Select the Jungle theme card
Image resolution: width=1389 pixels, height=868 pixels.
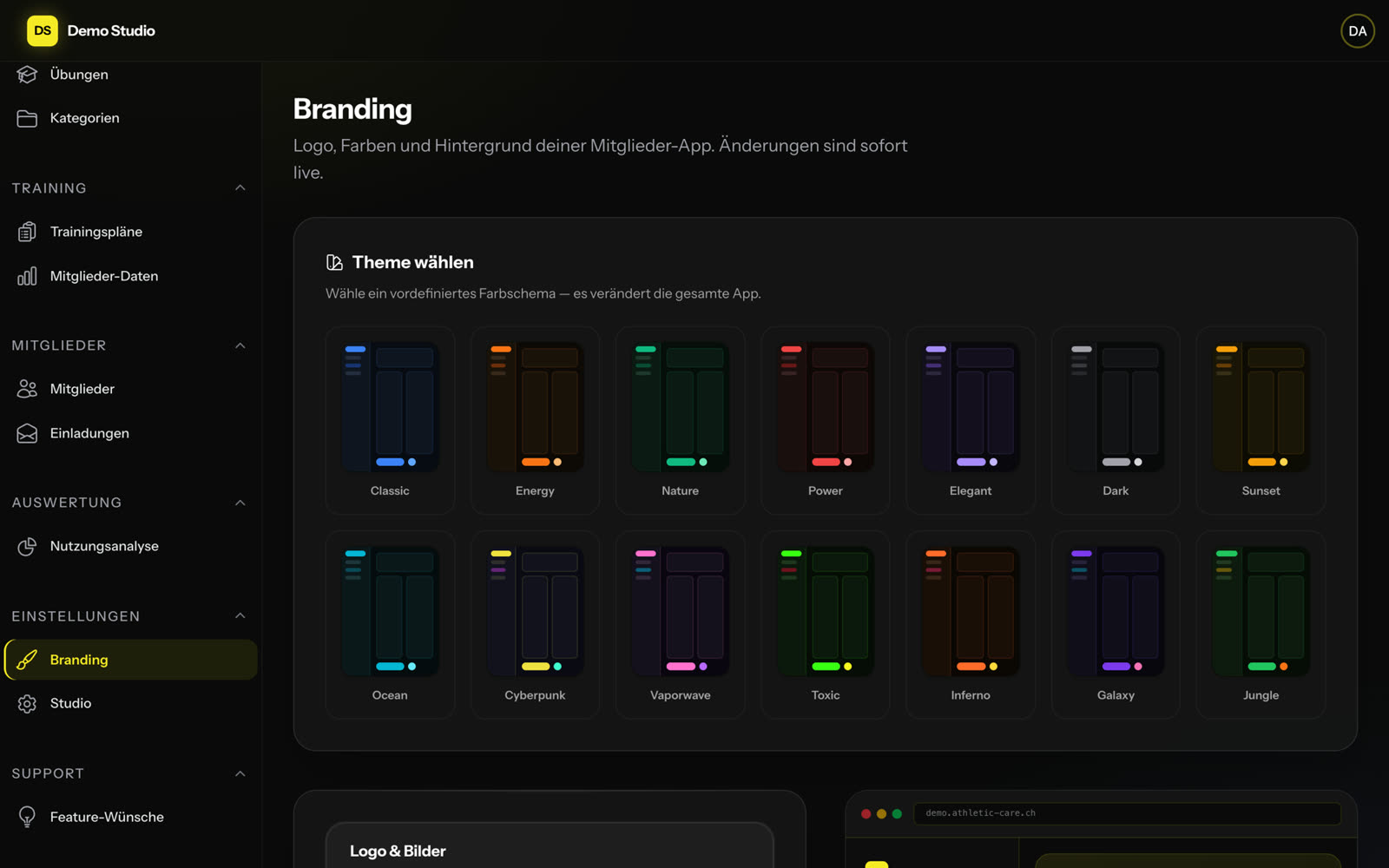[1261, 625]
